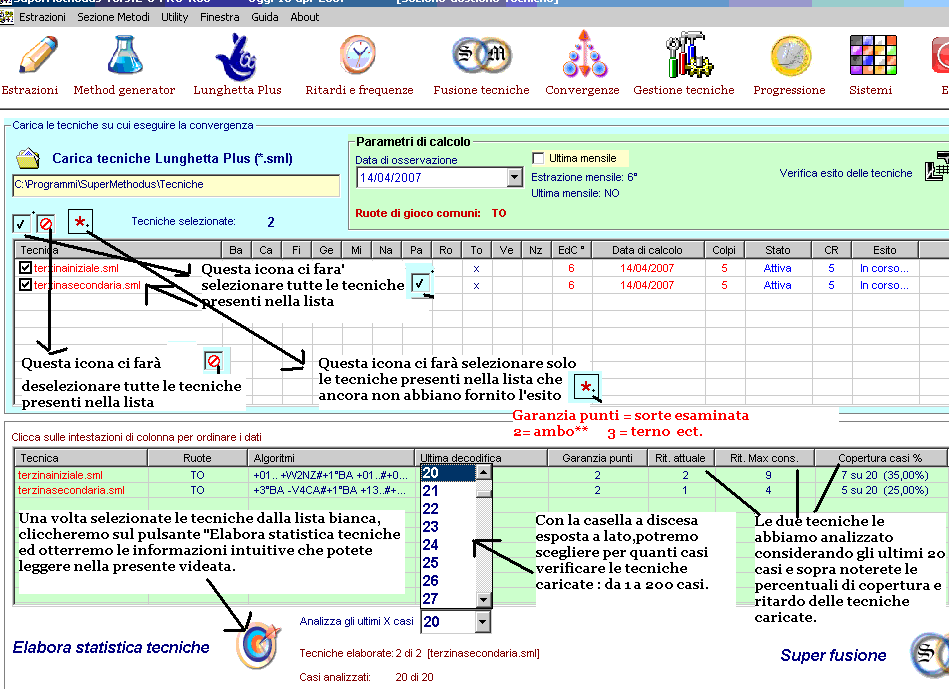
Task: Sort by Algoritmi column header
Action: click(x=331, y=458)
